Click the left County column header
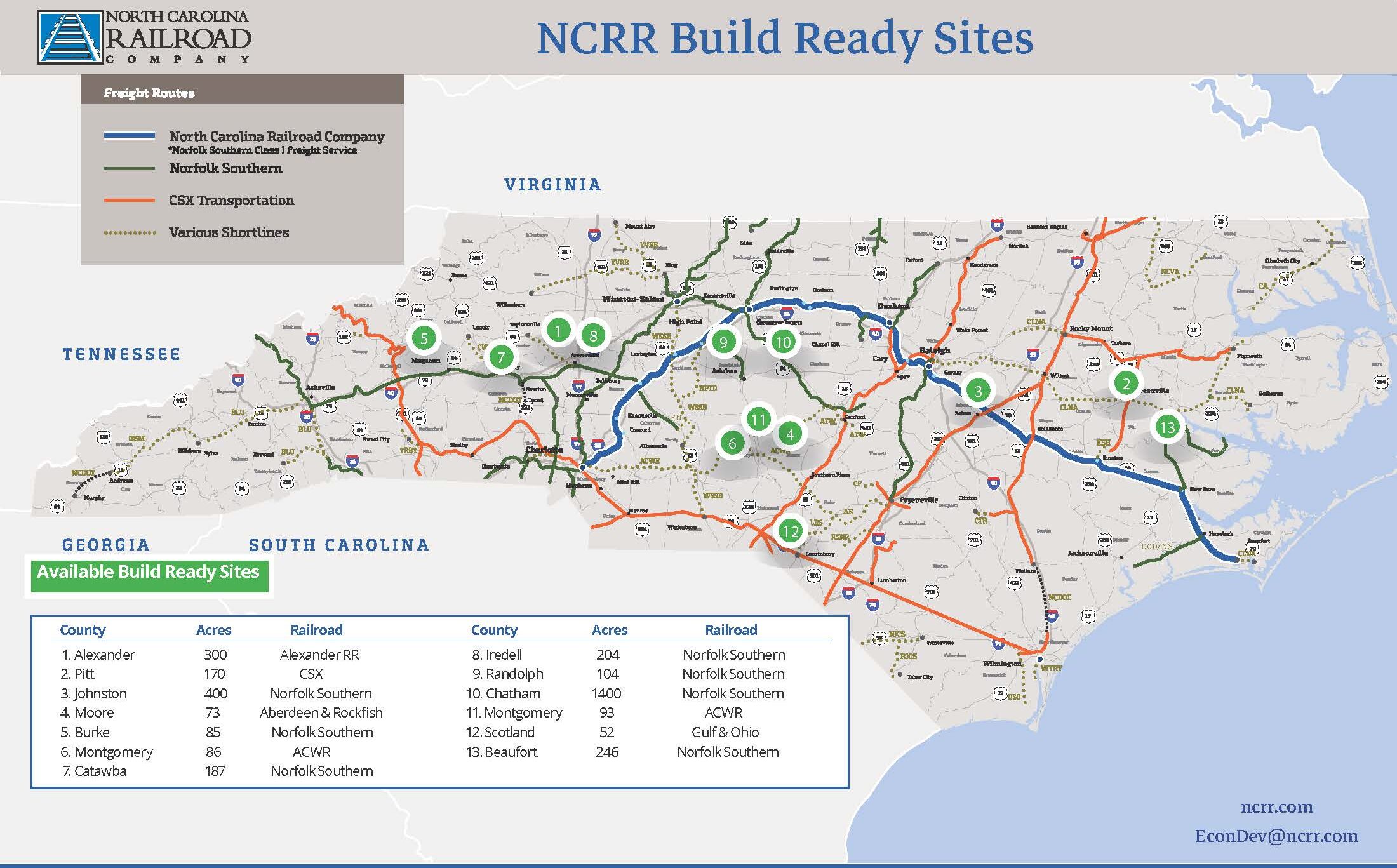The image size is (1397, 868). [x=83, y=630]
